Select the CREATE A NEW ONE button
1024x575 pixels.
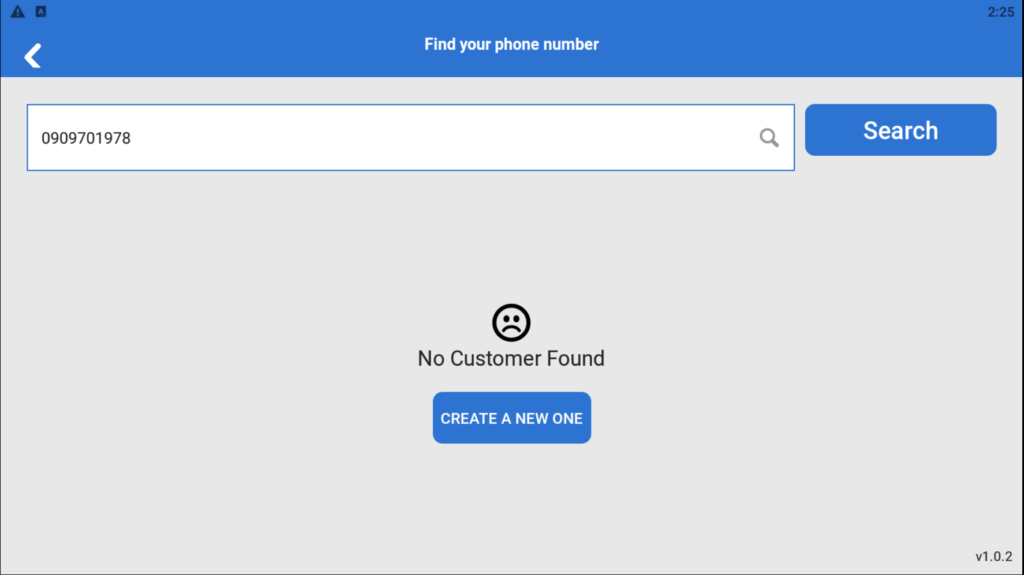pos(511,418)
